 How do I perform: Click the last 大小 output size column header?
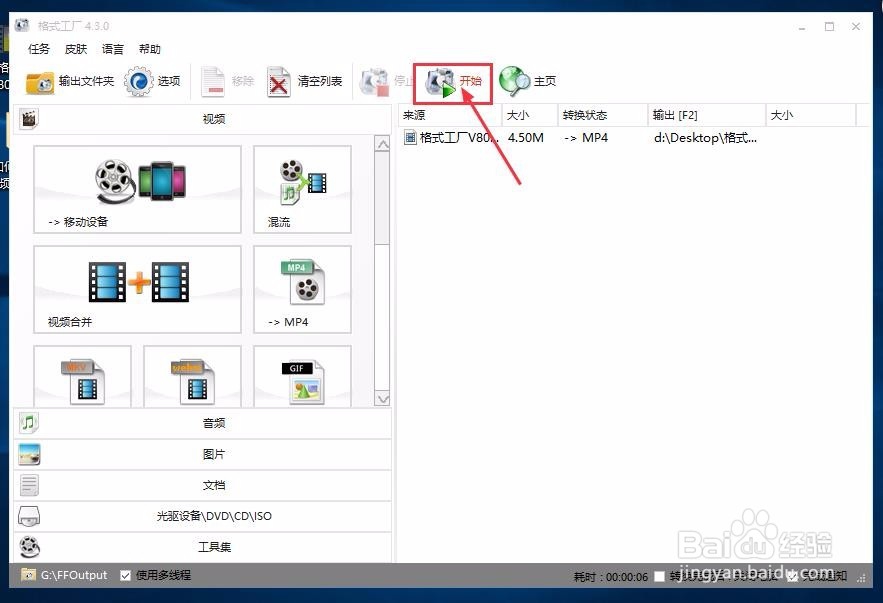point(811,115)
